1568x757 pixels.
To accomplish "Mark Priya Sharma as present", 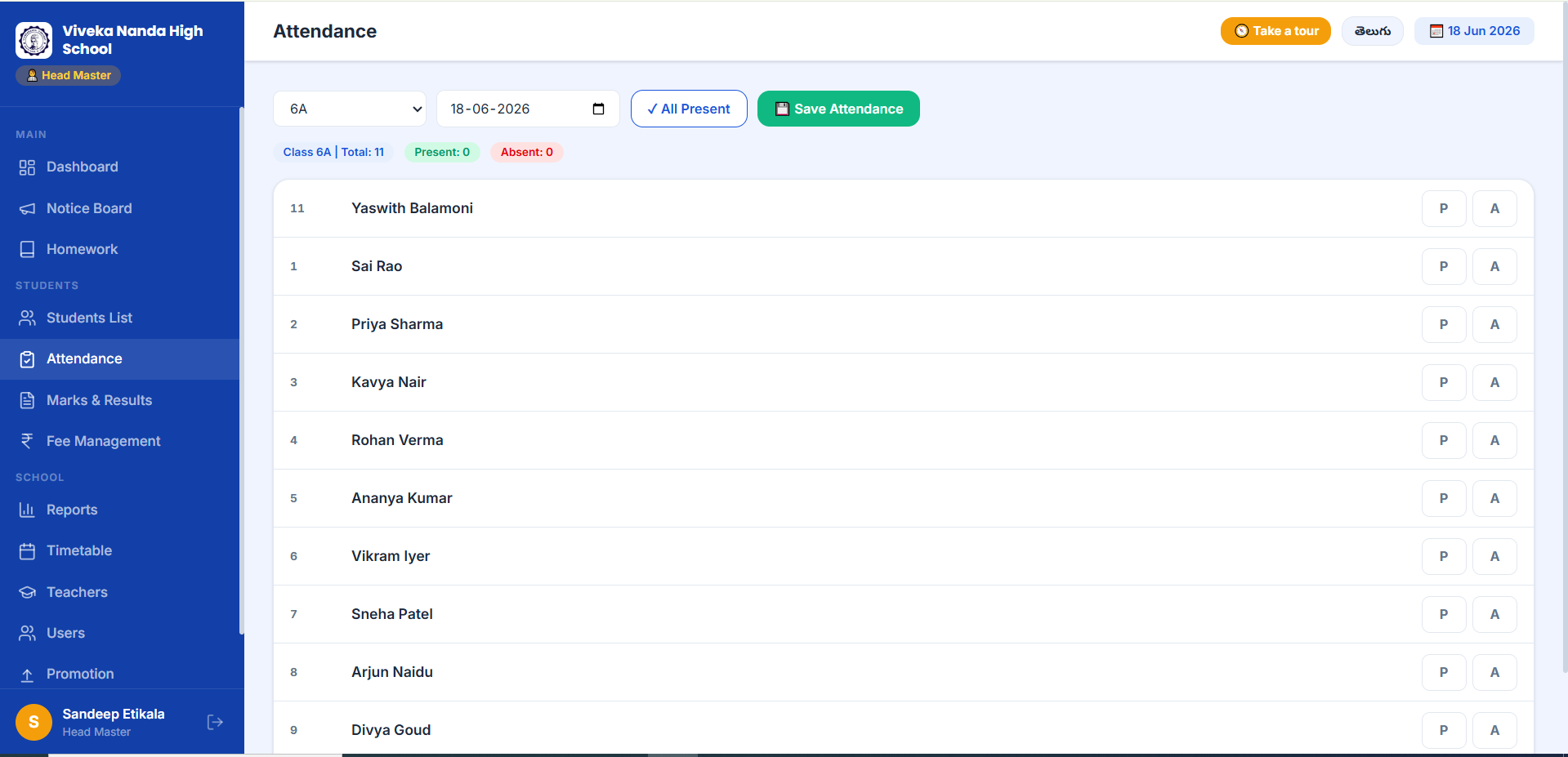I will (1444, 324).
